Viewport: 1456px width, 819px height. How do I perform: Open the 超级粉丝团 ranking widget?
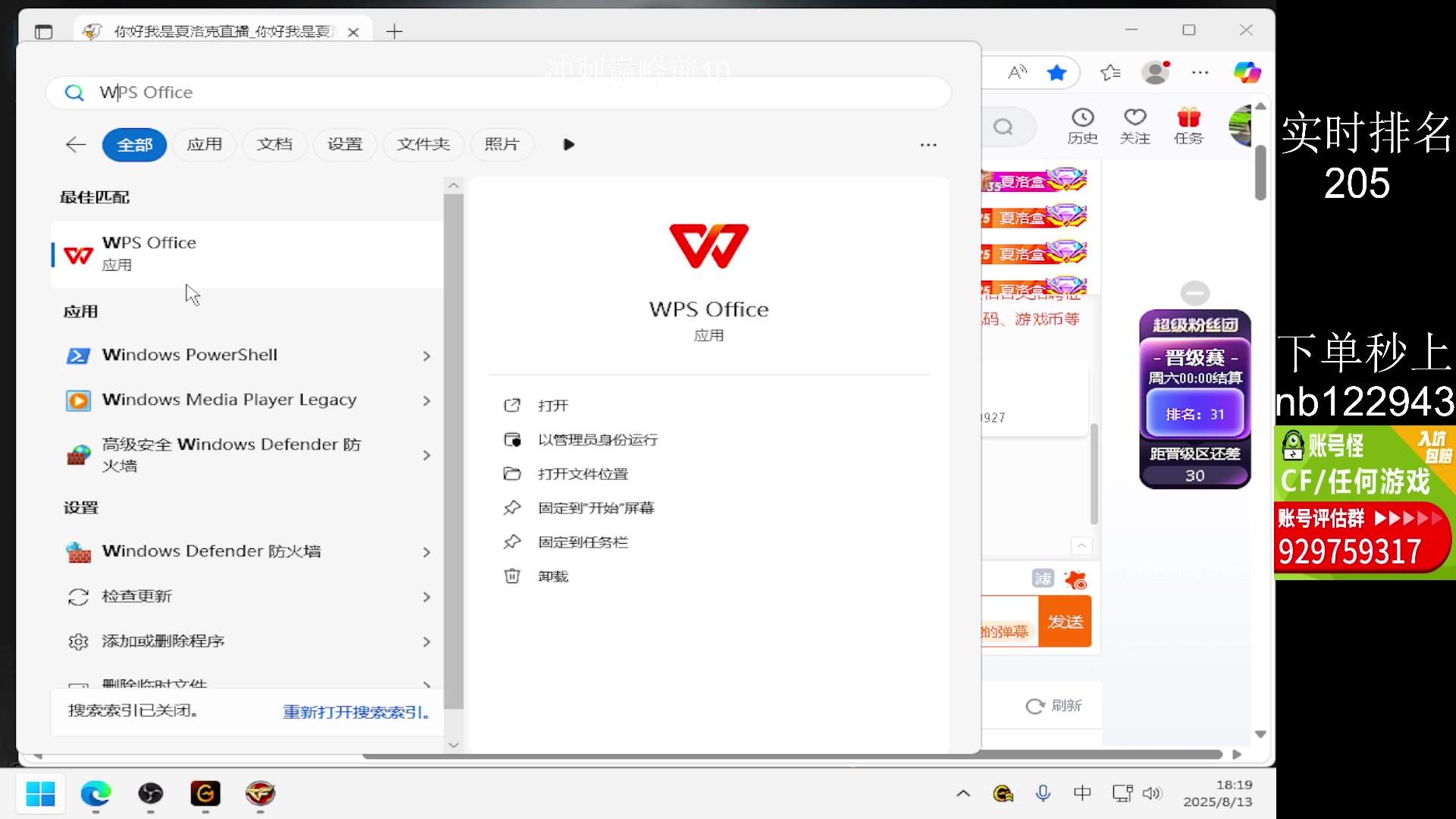[x=1195, y=399]
